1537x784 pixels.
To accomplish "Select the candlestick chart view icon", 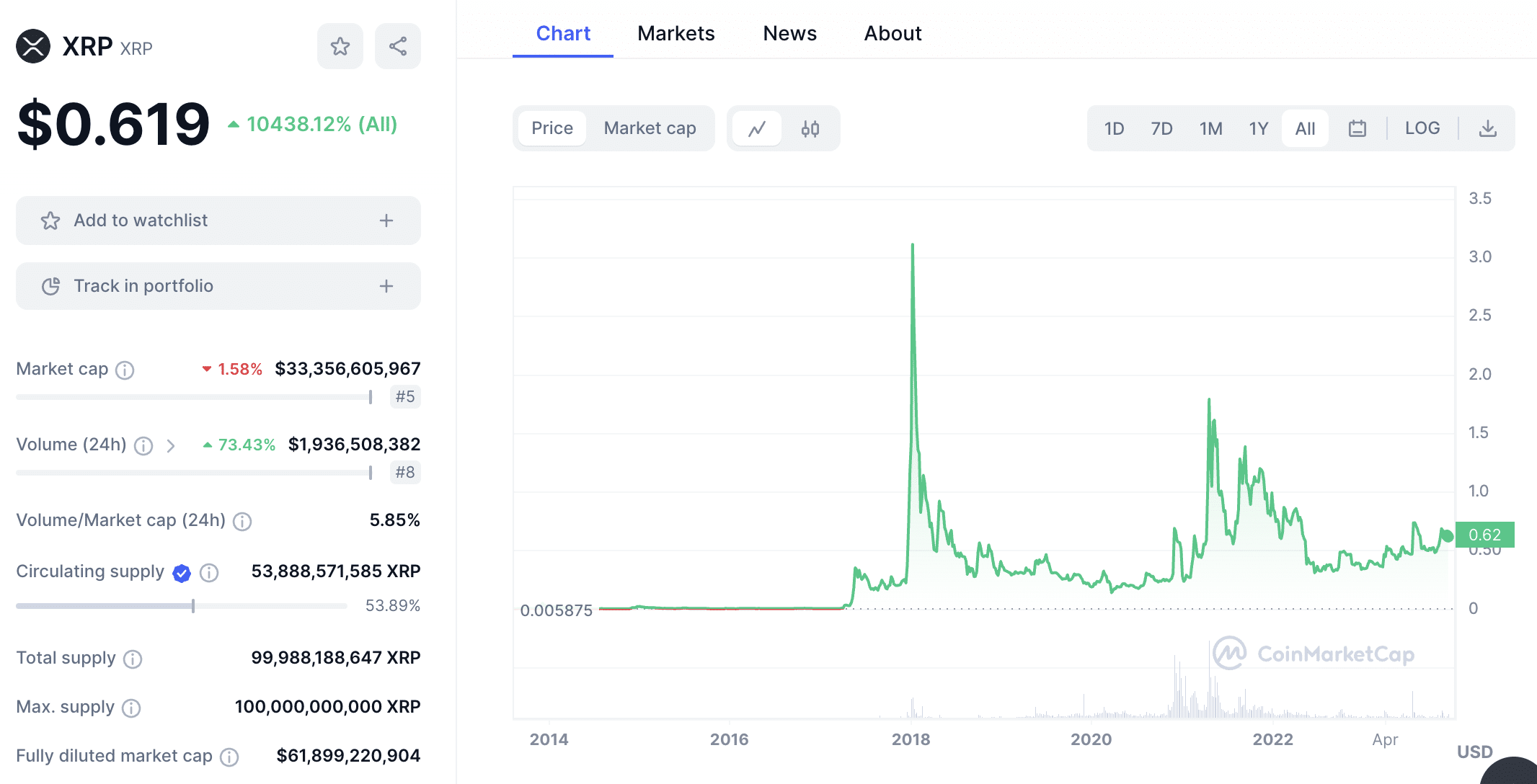I will pyautogui.click(x=811, y=128).
